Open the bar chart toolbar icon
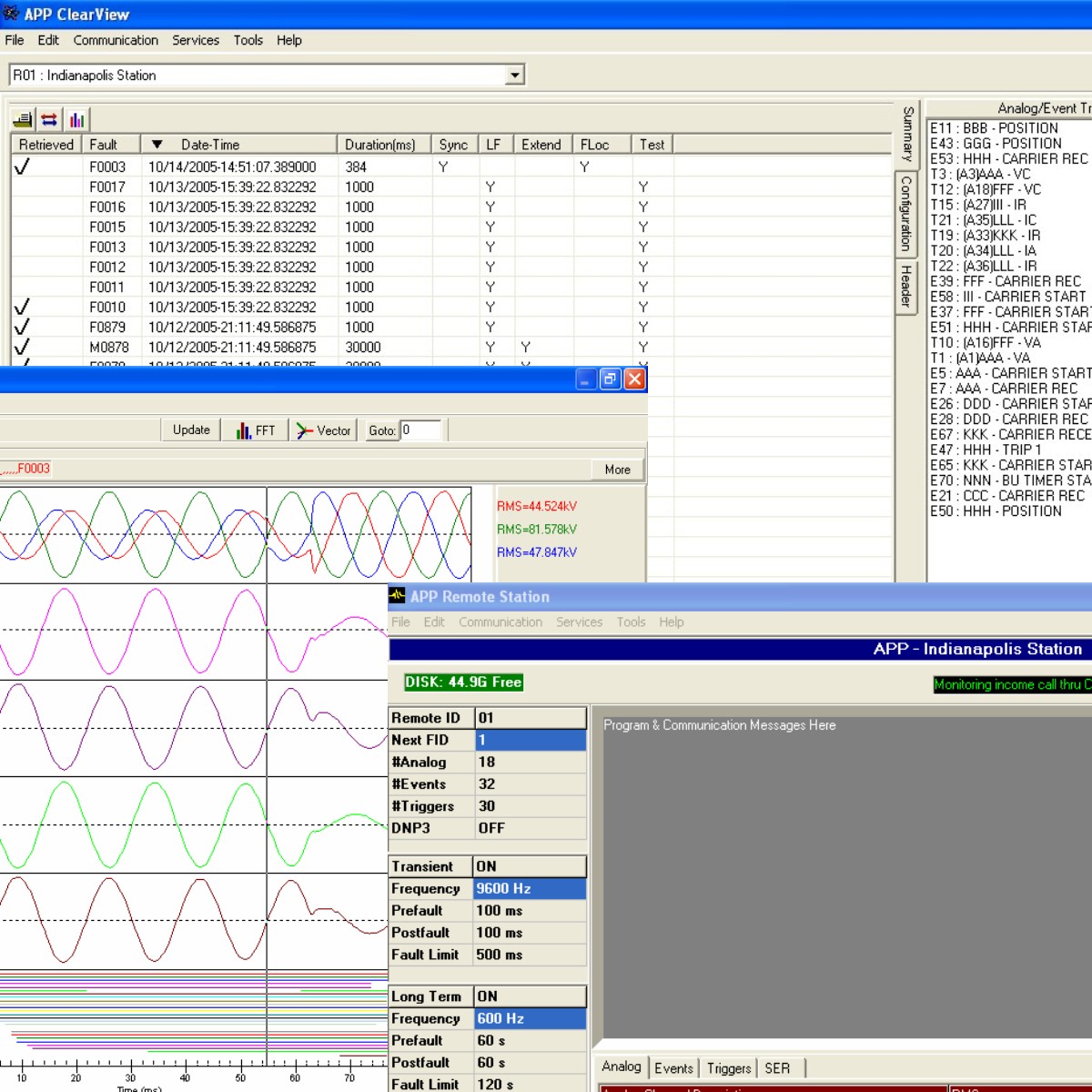Viewport: 1092px width, 1092px height. (76, 118)
